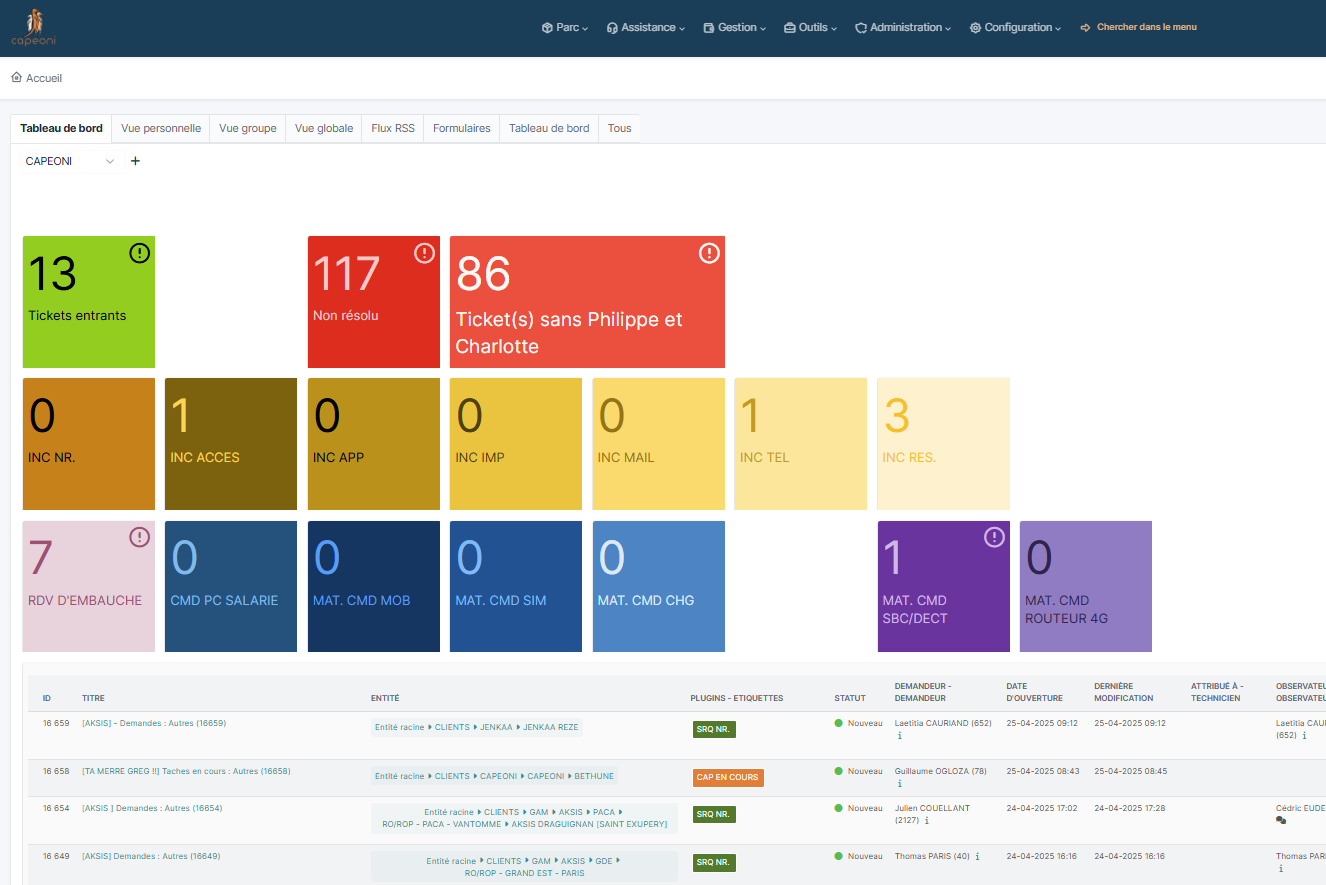Click the STATUT column header
Image resolution: width=1326 pixels, height=885 pixels.
point(850,698)
